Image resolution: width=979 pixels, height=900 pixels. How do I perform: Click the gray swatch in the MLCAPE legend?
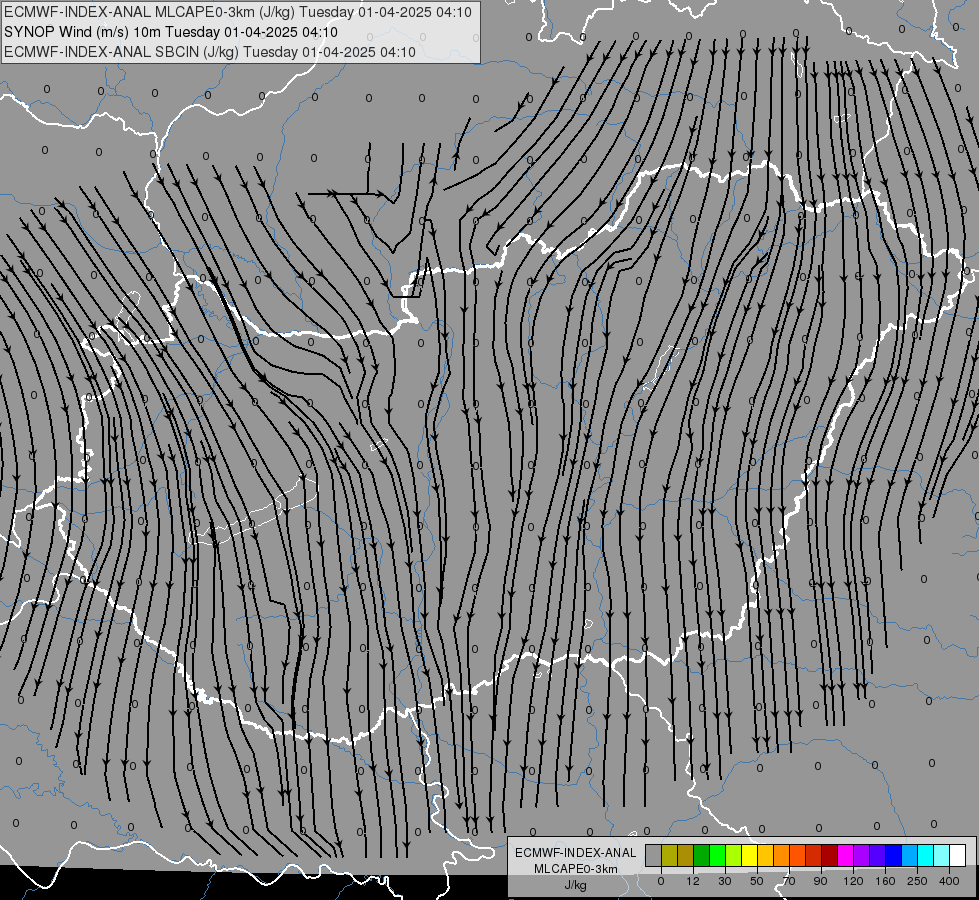[654, 855]
